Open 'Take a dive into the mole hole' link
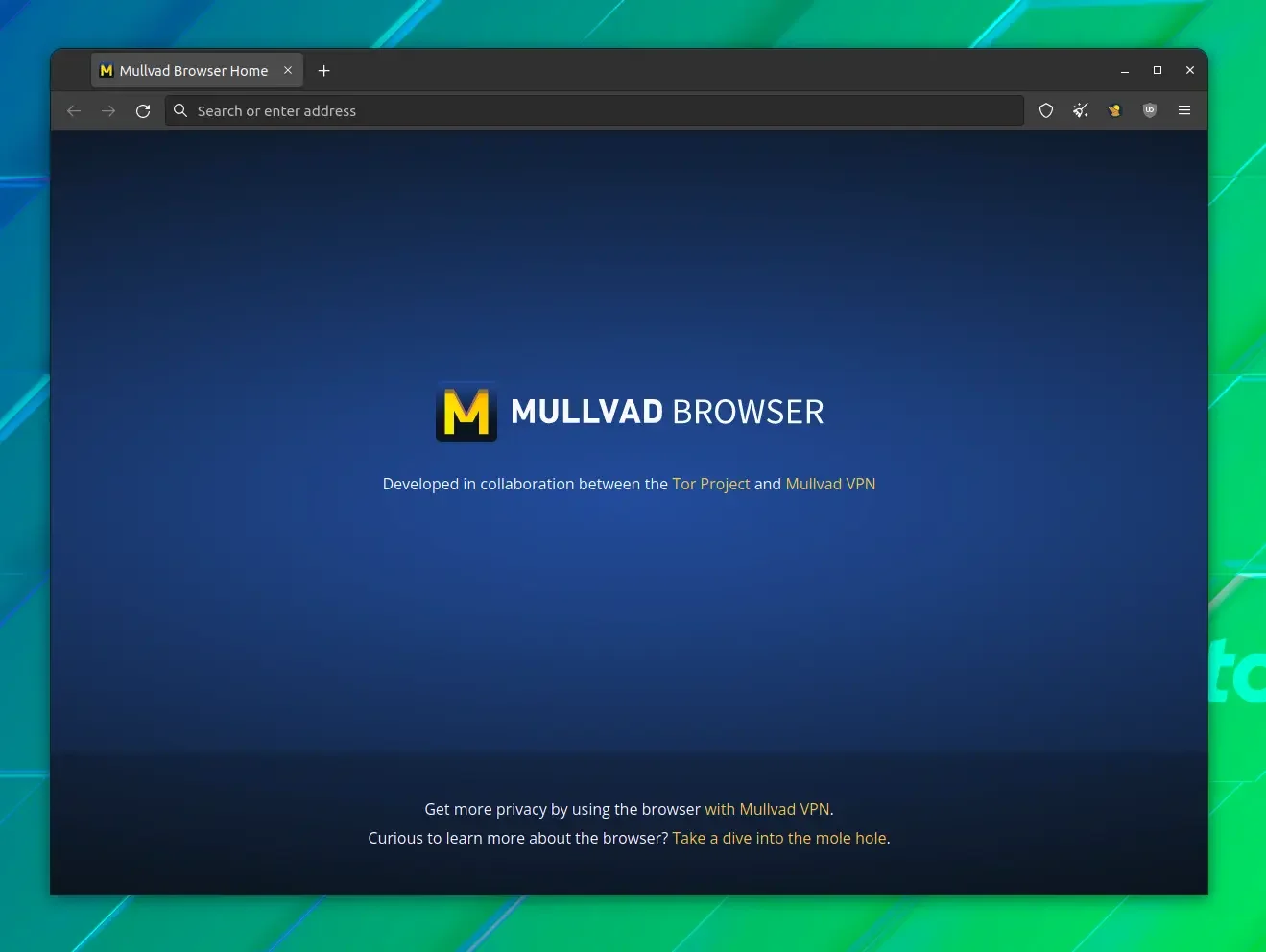1266x952 pixels. pos(779,838)
